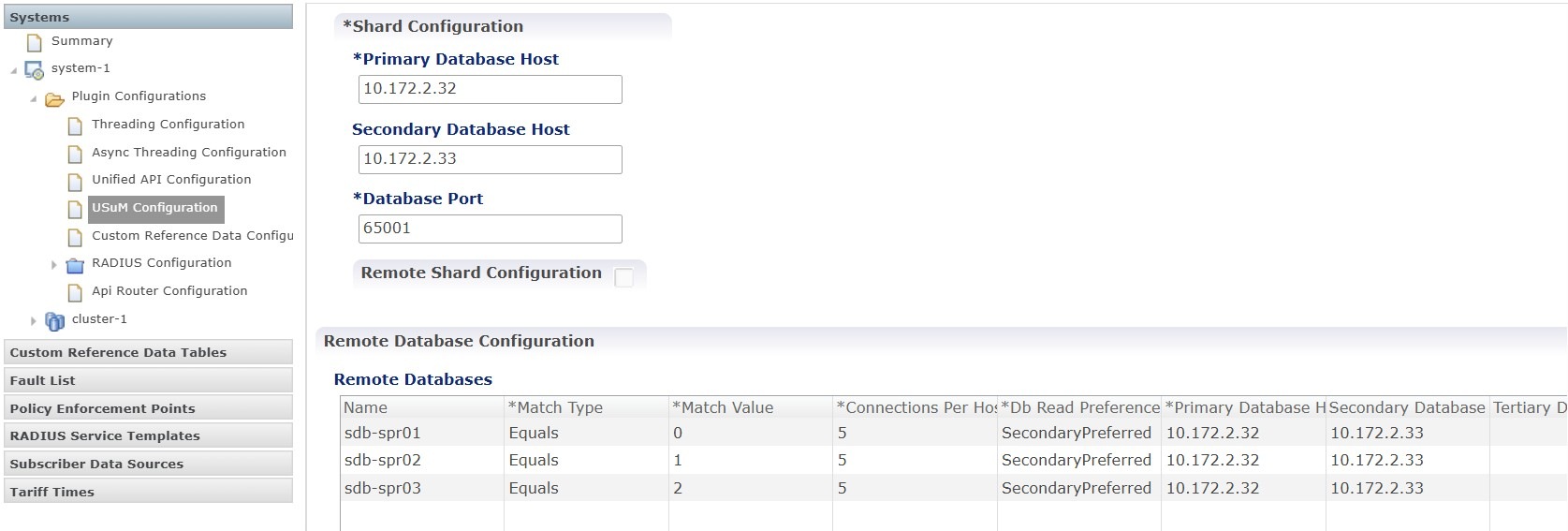Collapse the system-1 tree node
Image resolution: width=1568 pixels, height=531 pixels.
[14, 70]
